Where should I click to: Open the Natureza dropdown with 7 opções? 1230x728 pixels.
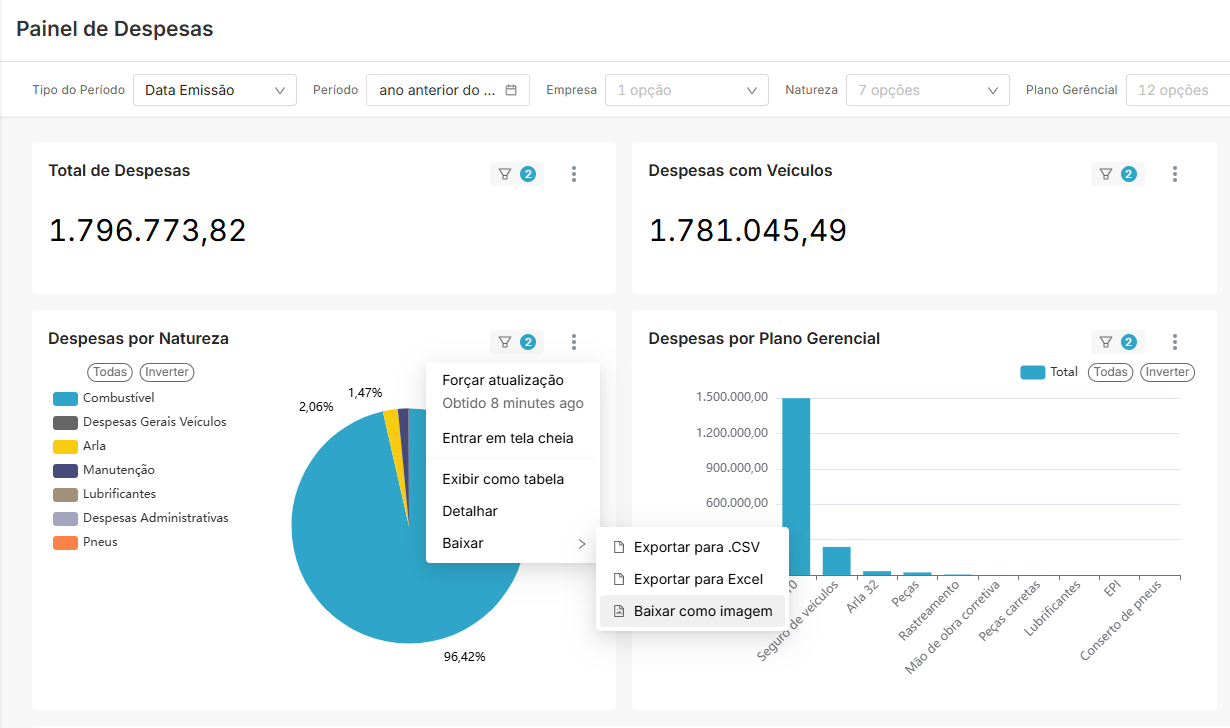(927, 90)
